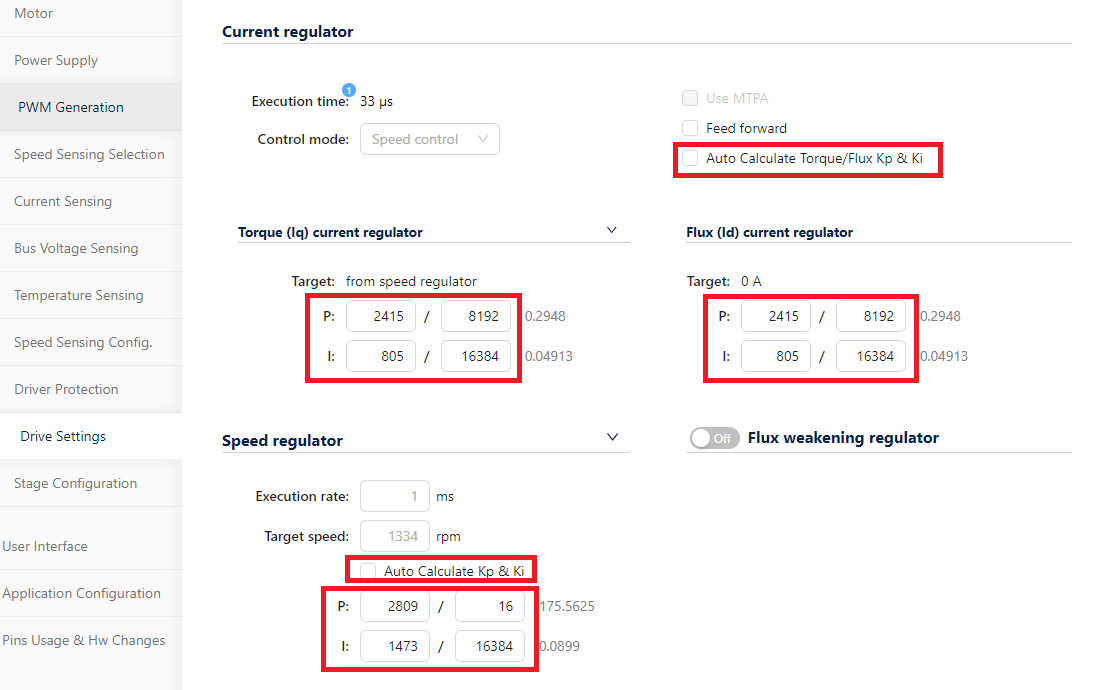Enable Auto Calculate Kp & Ki for speed regulator
The width and height of the screenshot is (1118, 690).
point(367,568)
